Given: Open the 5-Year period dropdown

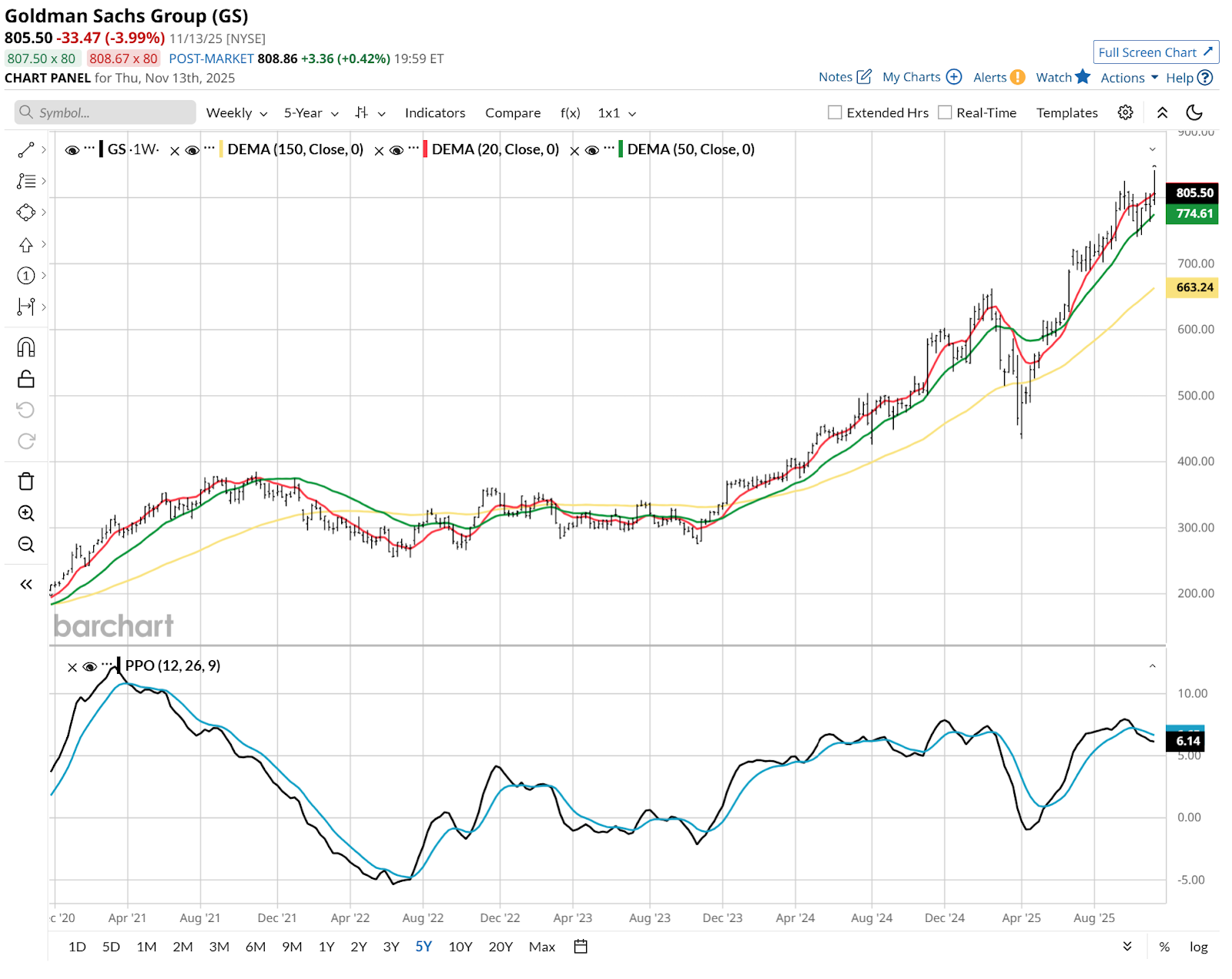Looking at the screenshot, I should click(x=311, y=112).
